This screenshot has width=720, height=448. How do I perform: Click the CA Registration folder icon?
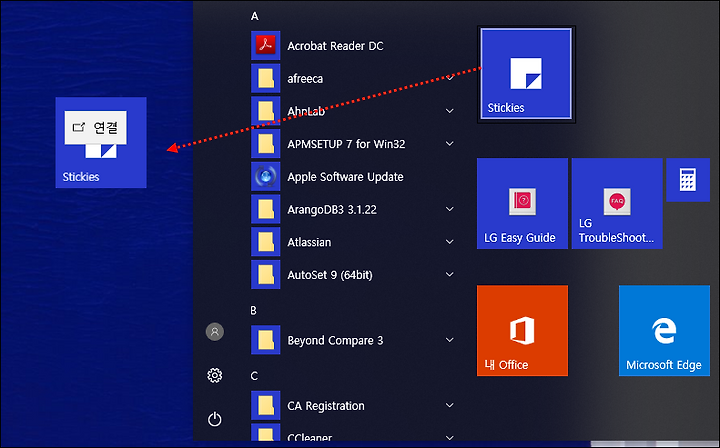265,406
